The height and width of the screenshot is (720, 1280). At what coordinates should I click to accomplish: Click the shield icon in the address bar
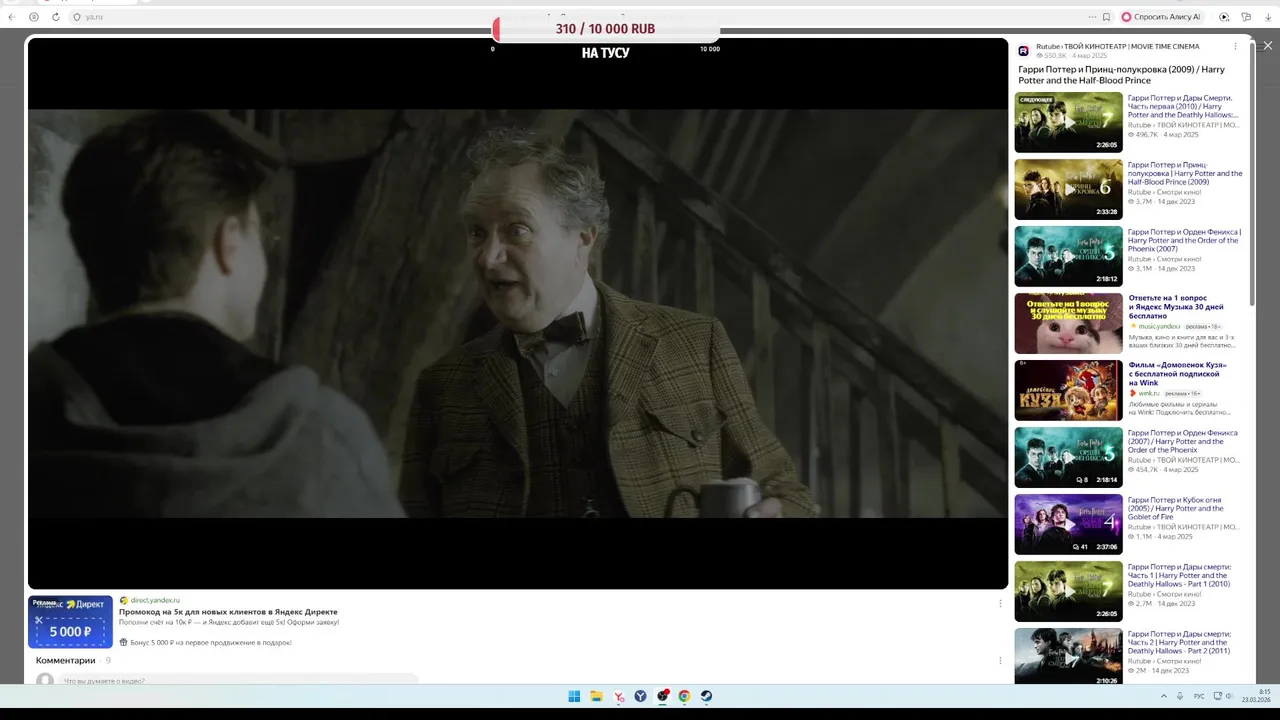pyautogui.click(x=77, y=17)
